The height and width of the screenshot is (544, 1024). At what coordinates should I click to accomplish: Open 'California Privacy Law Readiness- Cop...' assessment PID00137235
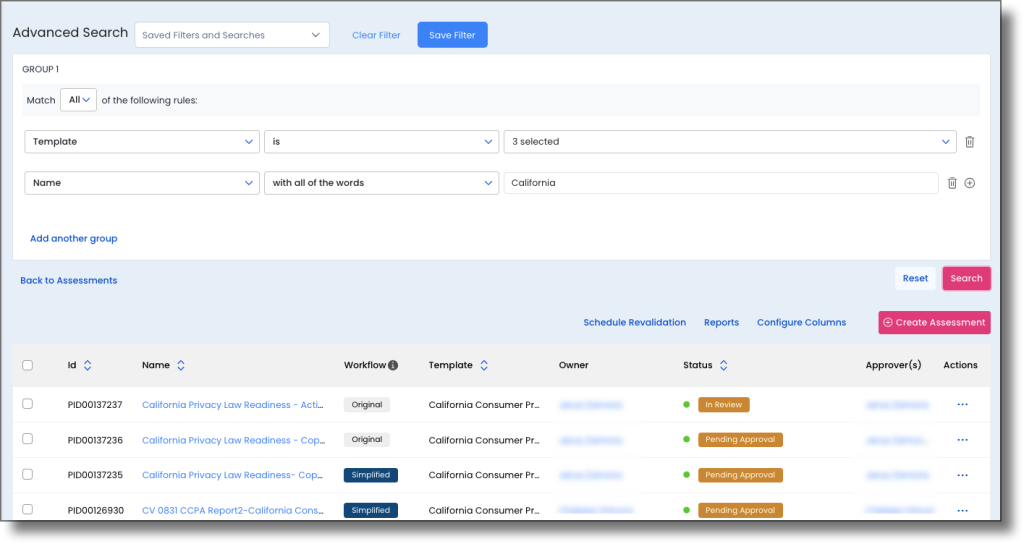tap(232, 475)
